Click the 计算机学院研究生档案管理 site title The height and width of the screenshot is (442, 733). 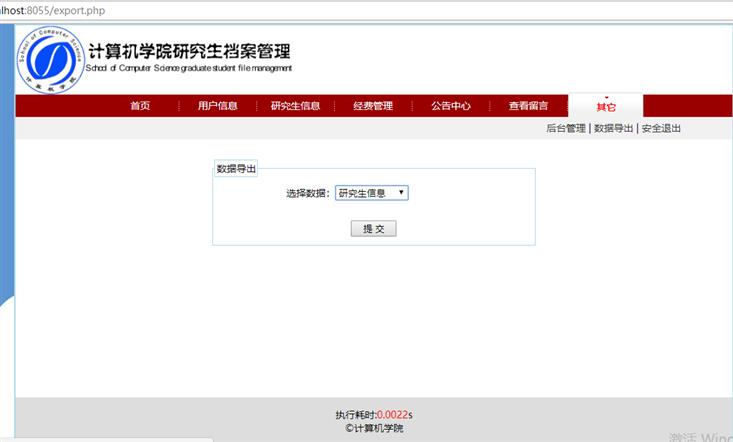(189, 52)
